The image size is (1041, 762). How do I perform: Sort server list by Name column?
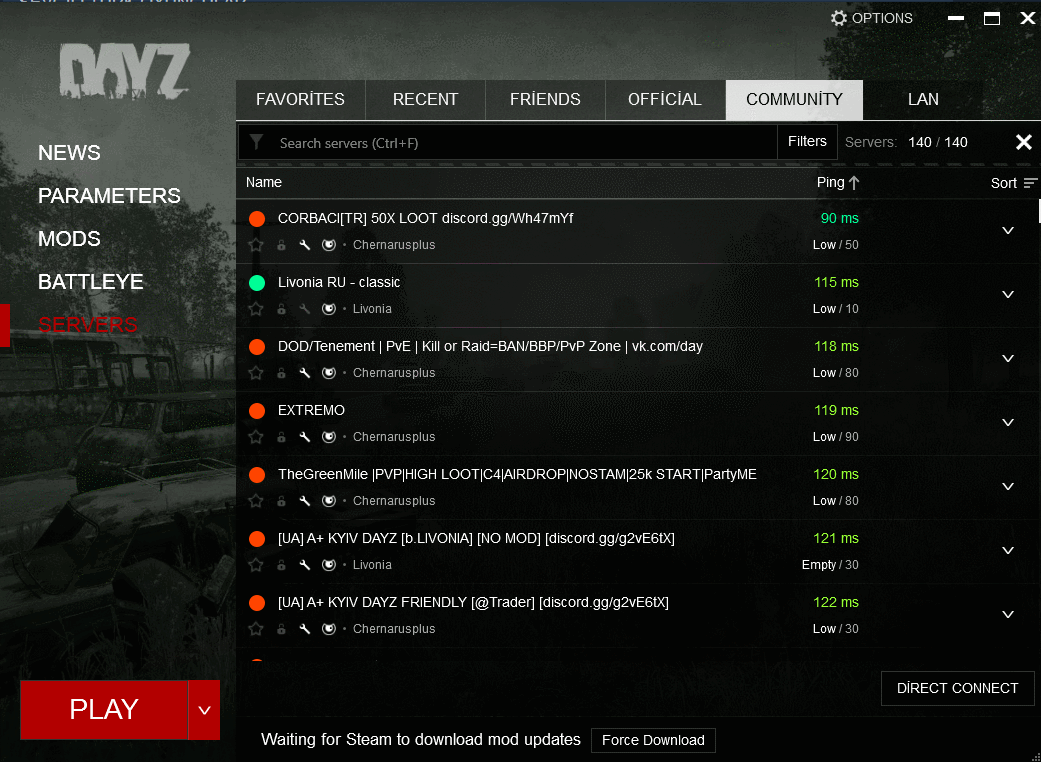click(264, 183)
